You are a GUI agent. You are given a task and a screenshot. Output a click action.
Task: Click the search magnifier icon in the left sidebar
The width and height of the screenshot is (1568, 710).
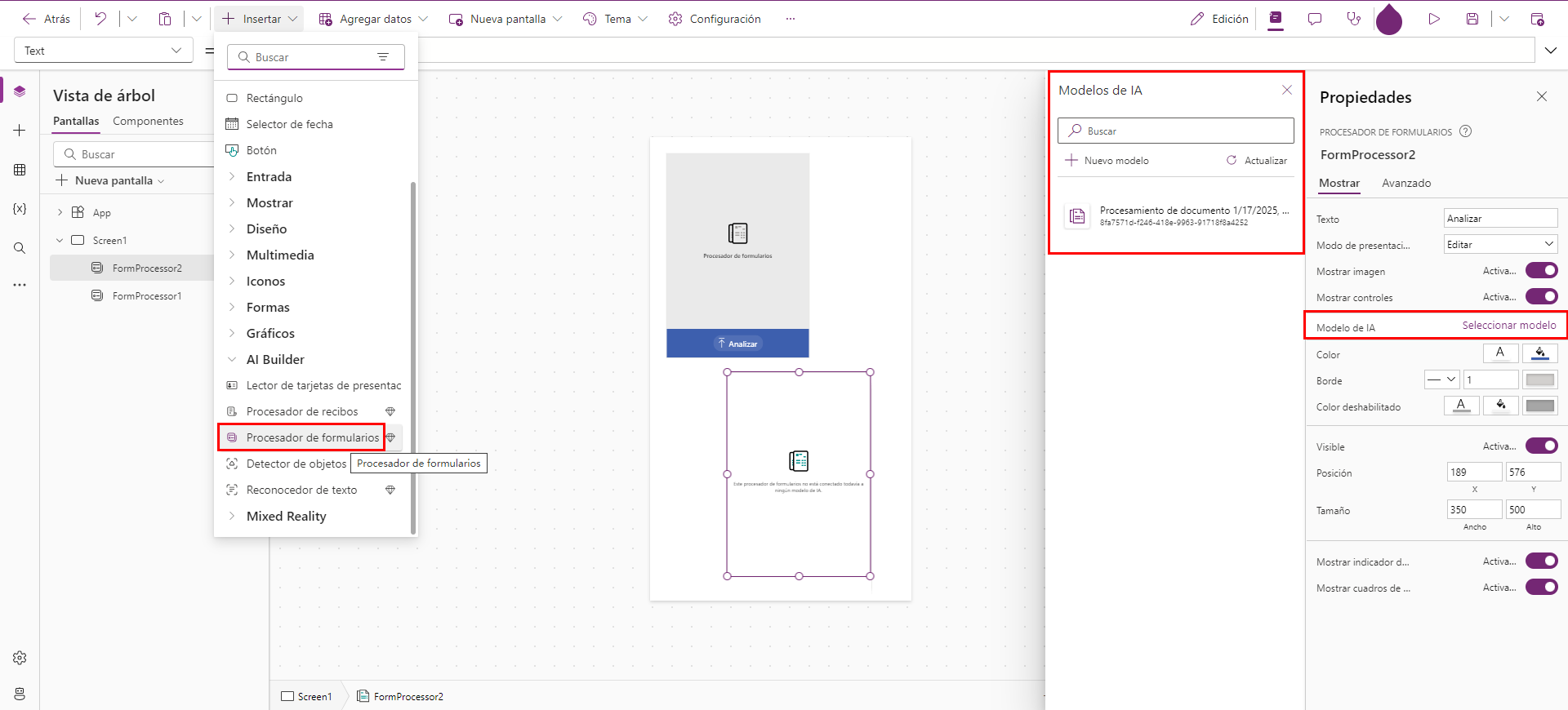tap(20, 248)
